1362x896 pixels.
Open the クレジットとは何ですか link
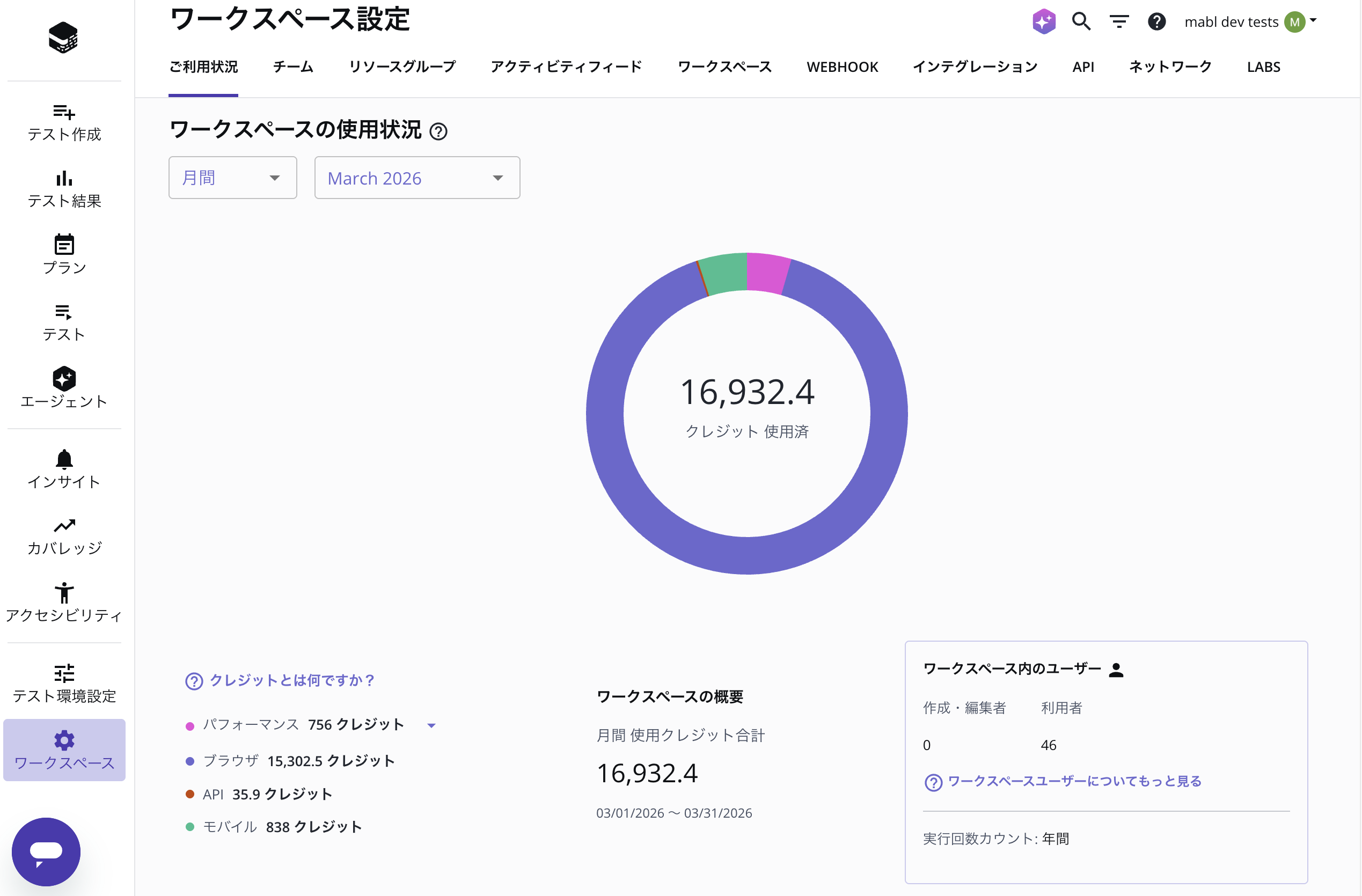pyautogui.click(x=291, y=680)
